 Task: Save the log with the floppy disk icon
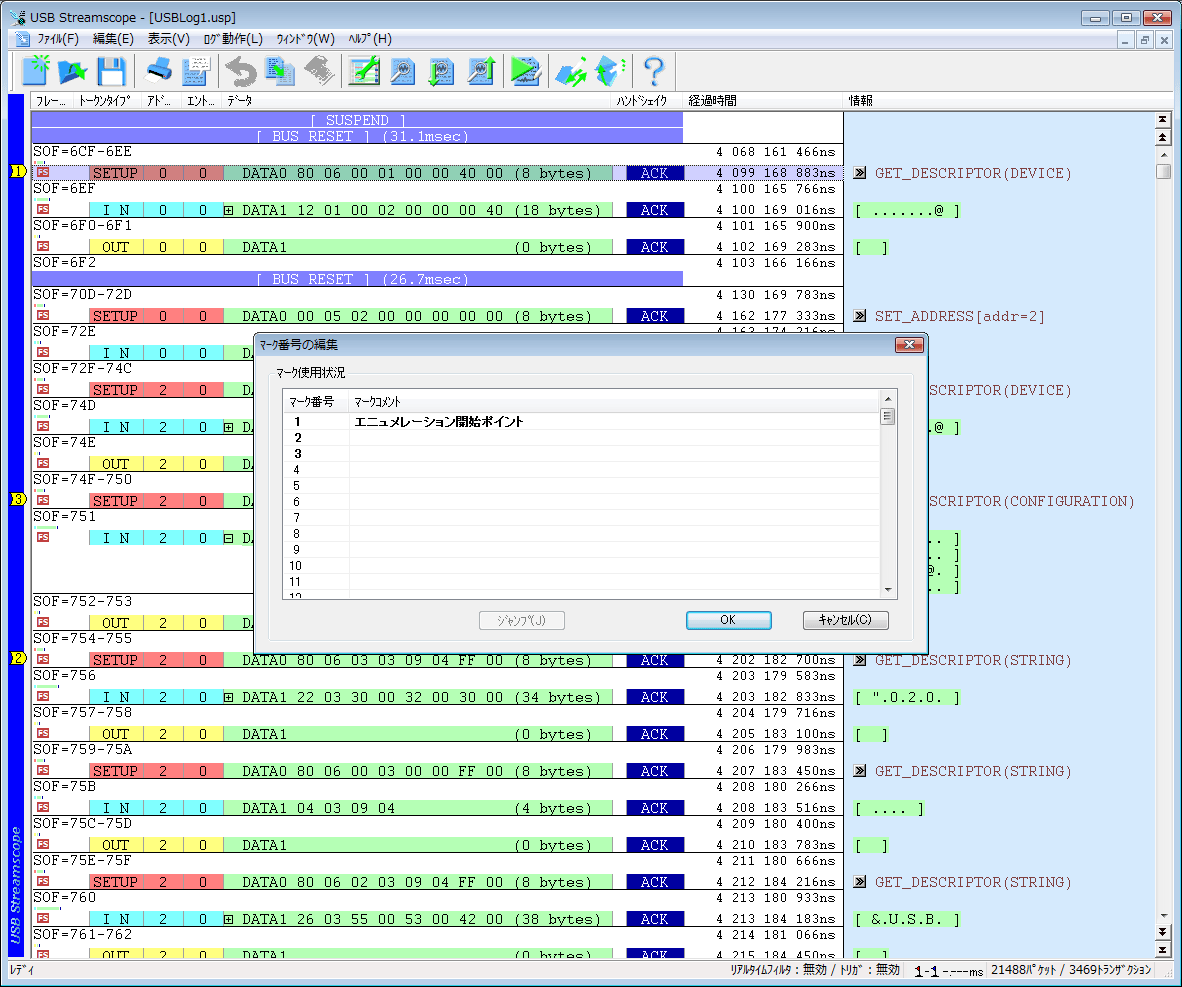pyautogui.click(x=112, y=71)
